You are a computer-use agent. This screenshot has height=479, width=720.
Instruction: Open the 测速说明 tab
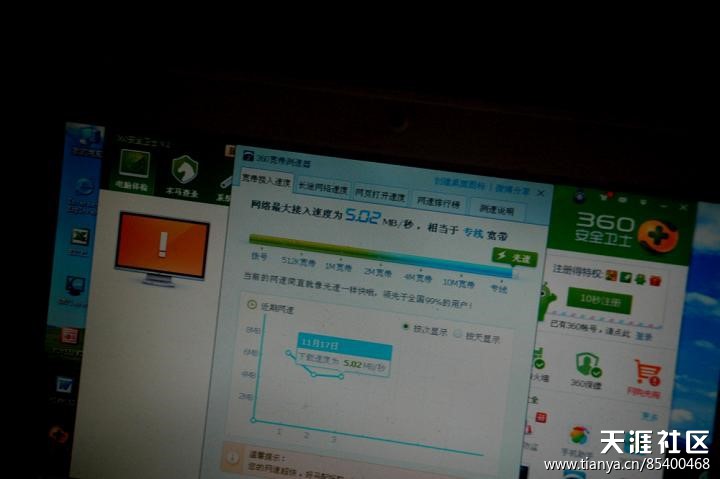click(496, 209)
